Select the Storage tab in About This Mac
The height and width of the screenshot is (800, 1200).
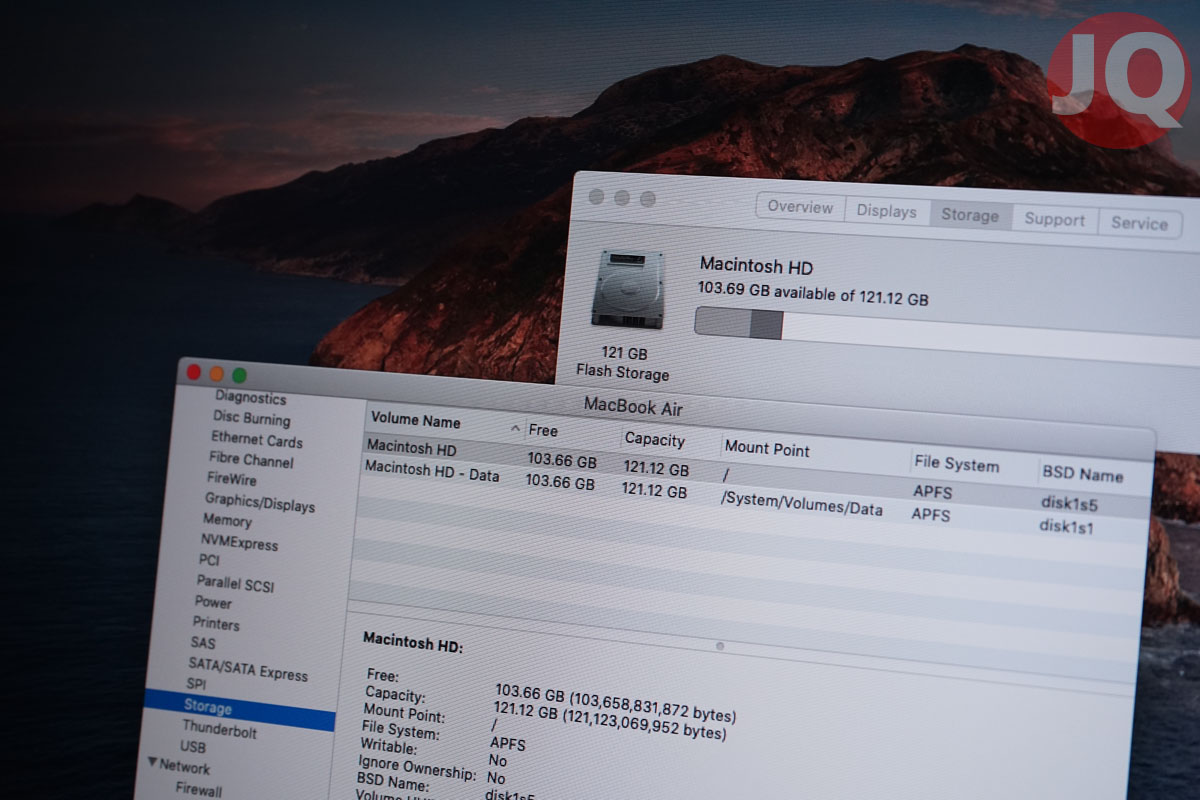(x=970, y=215)
